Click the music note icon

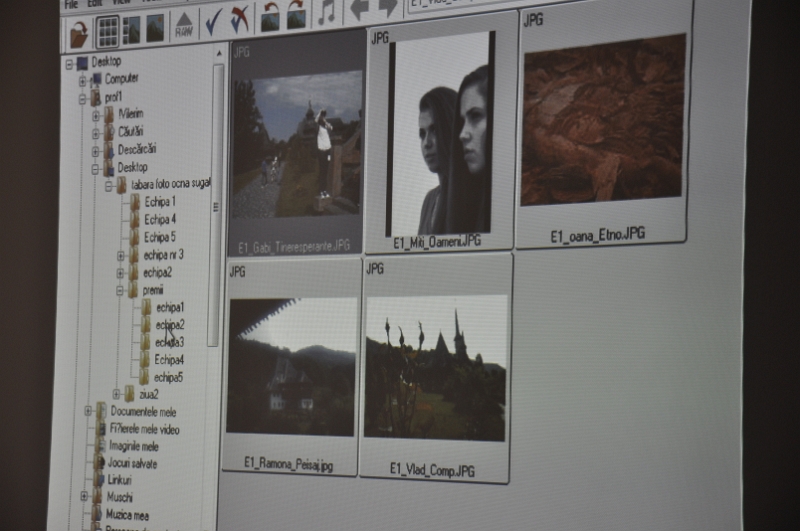pyautogui.click(x=327, y=13)
